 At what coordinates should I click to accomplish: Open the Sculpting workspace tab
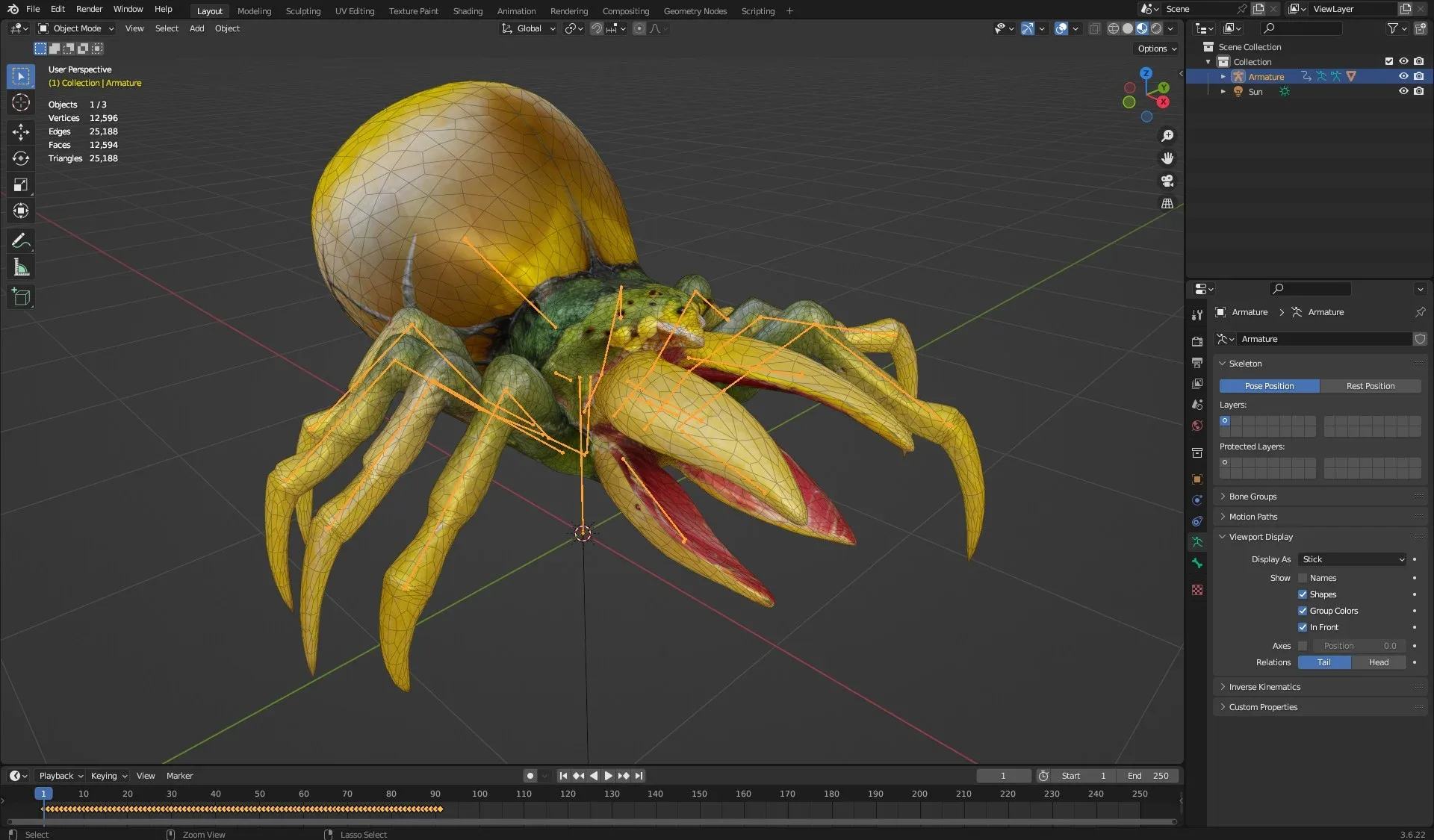[x=302, y=11]
